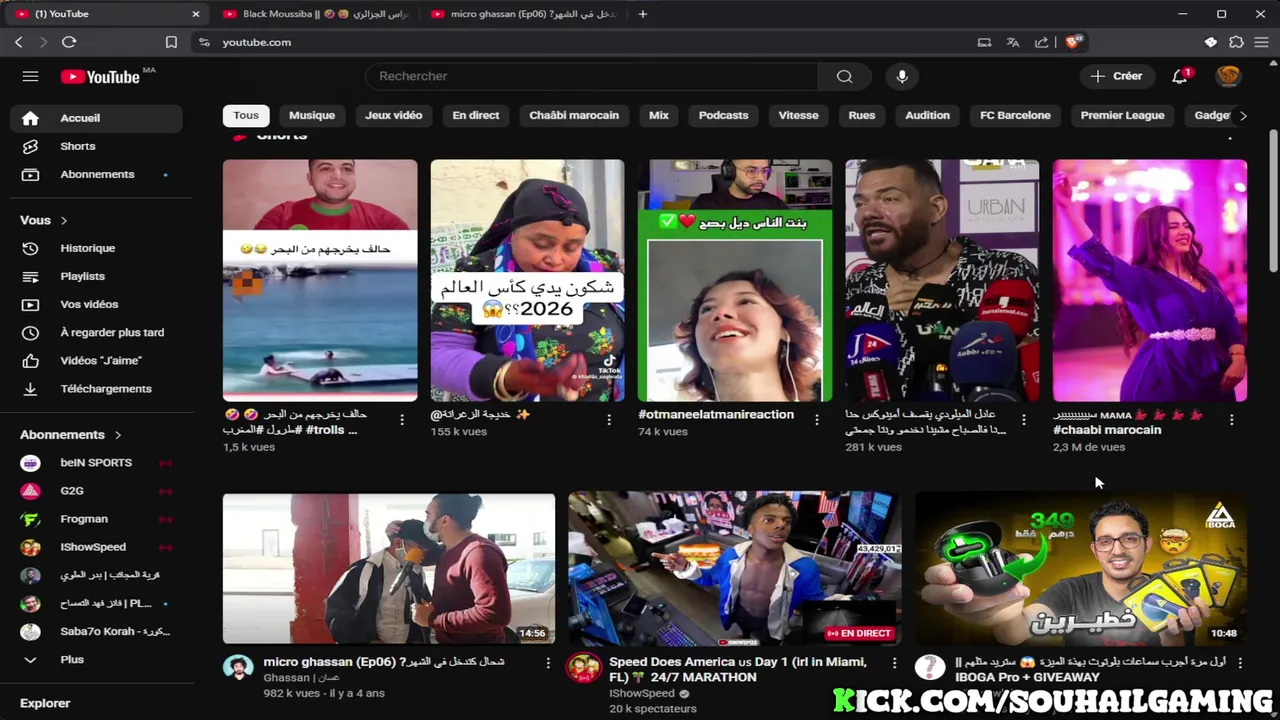Open Playlists in sidebar
The width and height of the screenshot is (1280, 720).
tap(96, 276)
